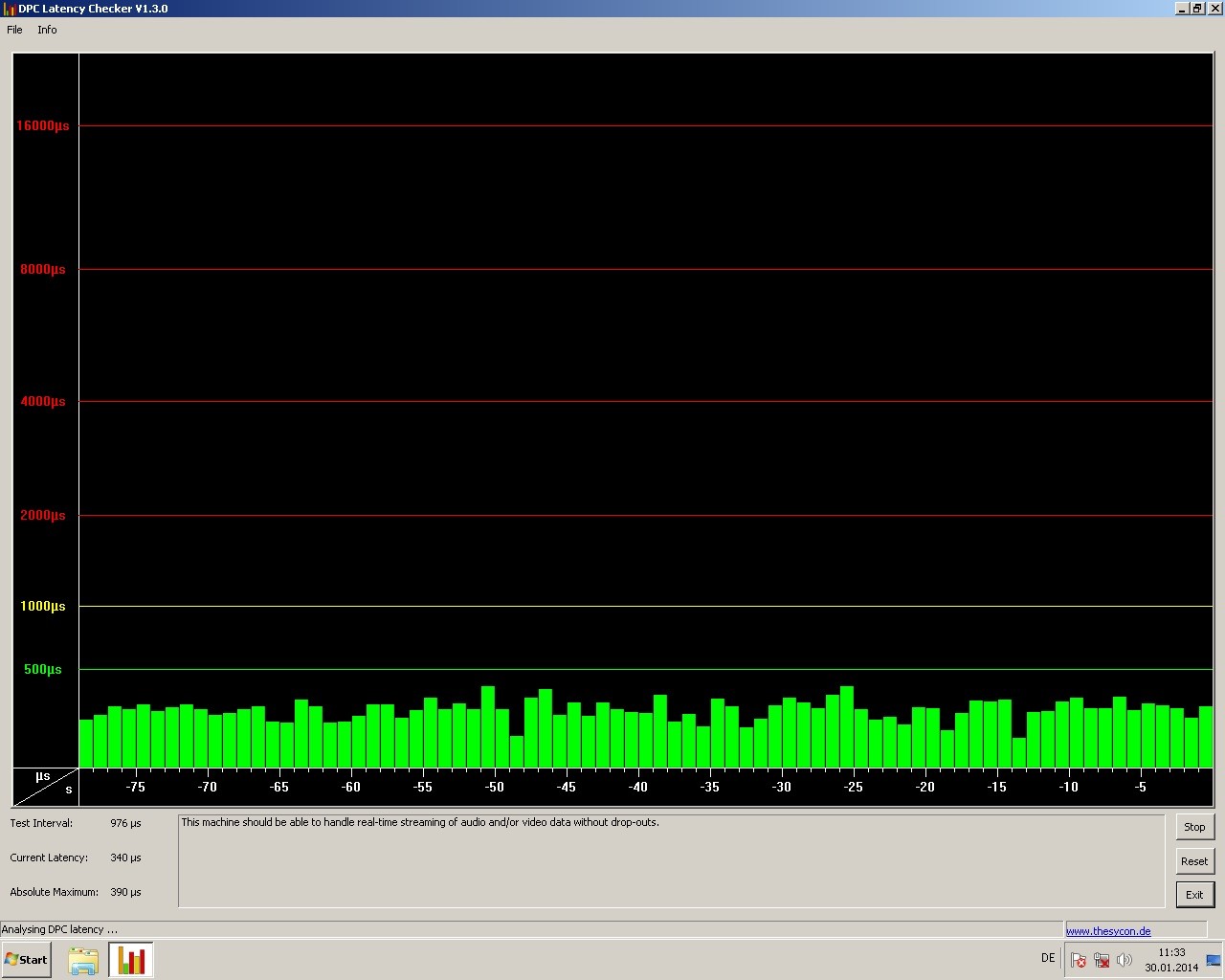
Task: Click the 16000µs axis label
Action: pos(43,125)
